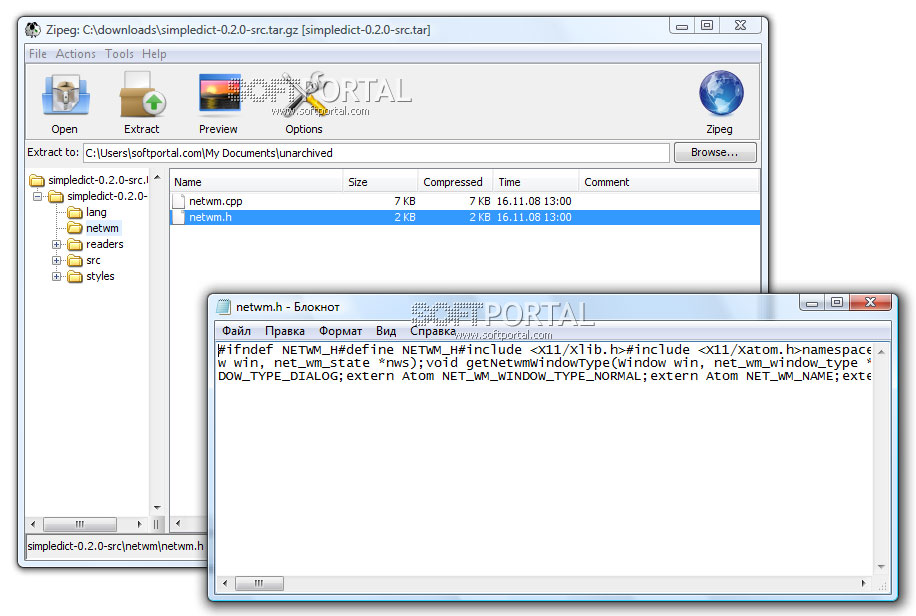This screenshot has width=916, height=616.
Task: Expand the styles folder node
Action: pyautogui.click(x=56, y=276)
